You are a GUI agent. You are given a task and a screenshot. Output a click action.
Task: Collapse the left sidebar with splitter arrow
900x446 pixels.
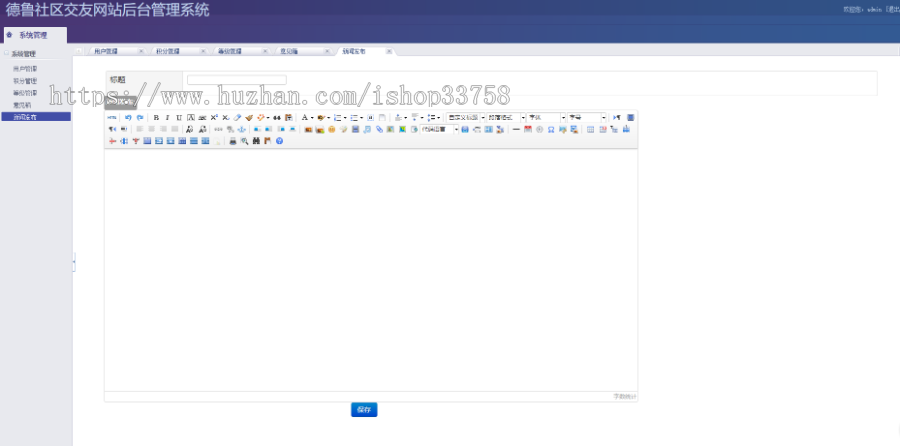(74, 263)
